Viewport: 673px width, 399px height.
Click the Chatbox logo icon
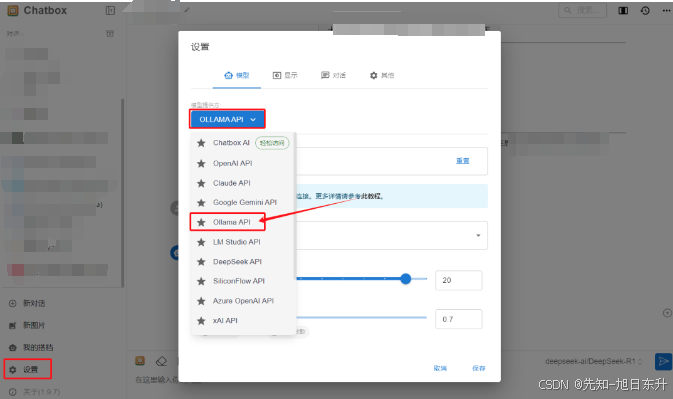click(13, 10)
